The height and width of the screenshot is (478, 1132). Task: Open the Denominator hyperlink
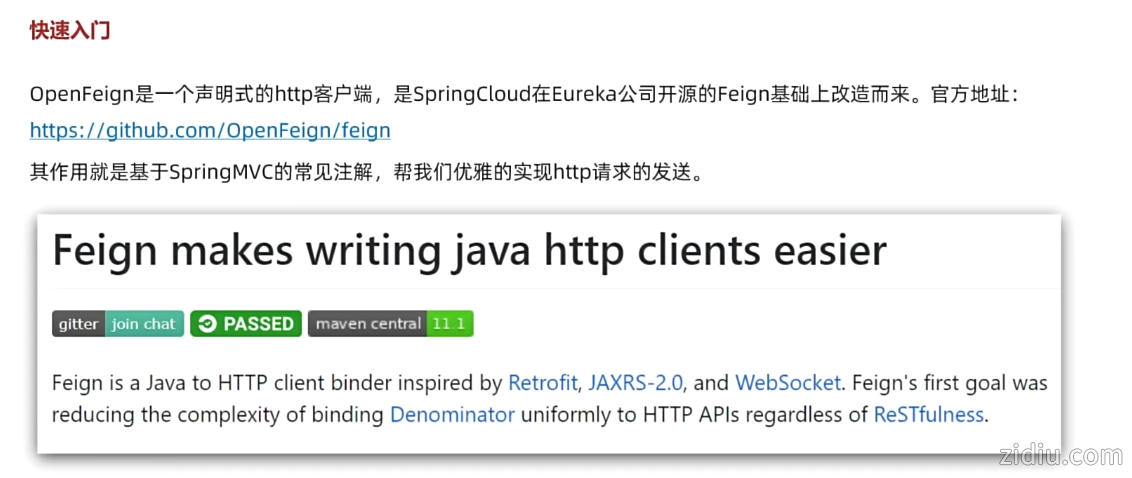click(x=452, y=414)
